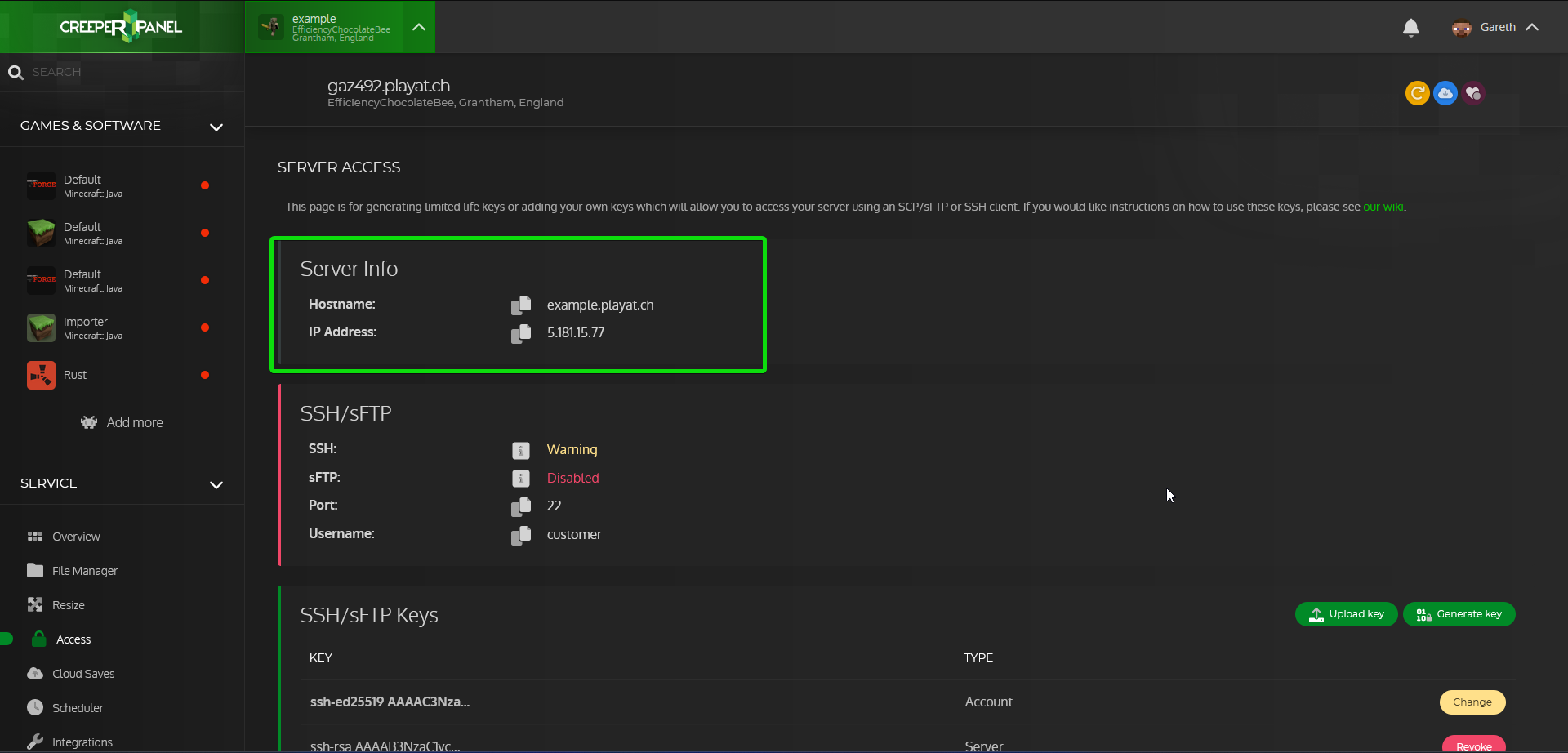The width and height of the screenshot is (1568, 753).
Task: Click the heart favorite icon
Action: point(1472,93)
